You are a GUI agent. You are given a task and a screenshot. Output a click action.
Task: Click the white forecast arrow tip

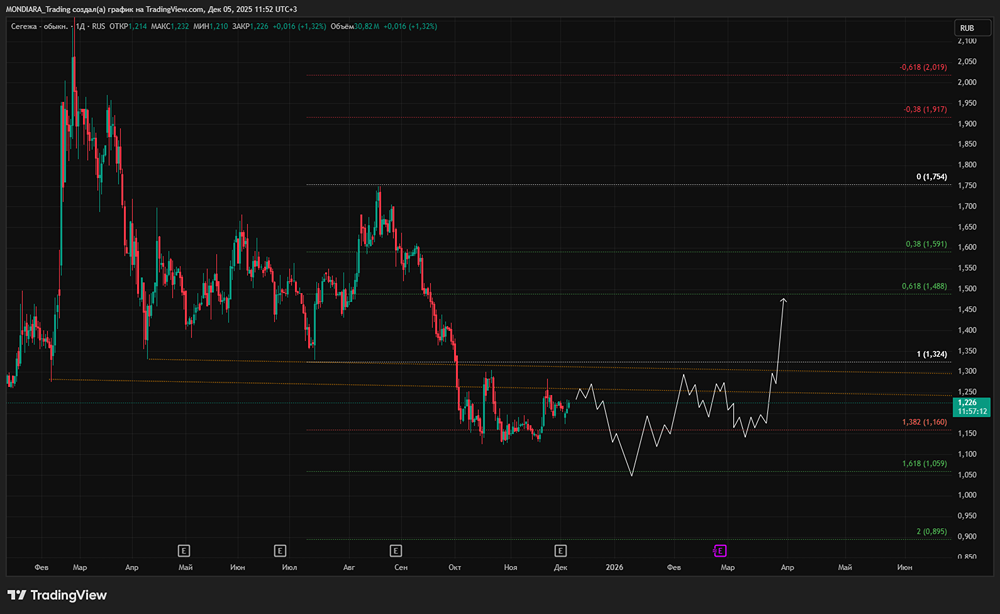[784, 299]
